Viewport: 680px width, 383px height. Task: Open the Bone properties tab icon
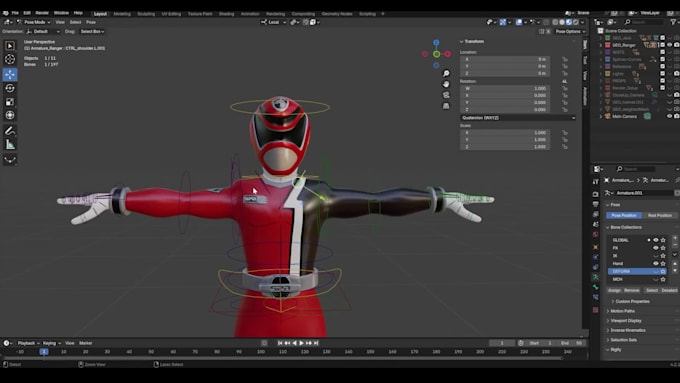click(595, 287)
